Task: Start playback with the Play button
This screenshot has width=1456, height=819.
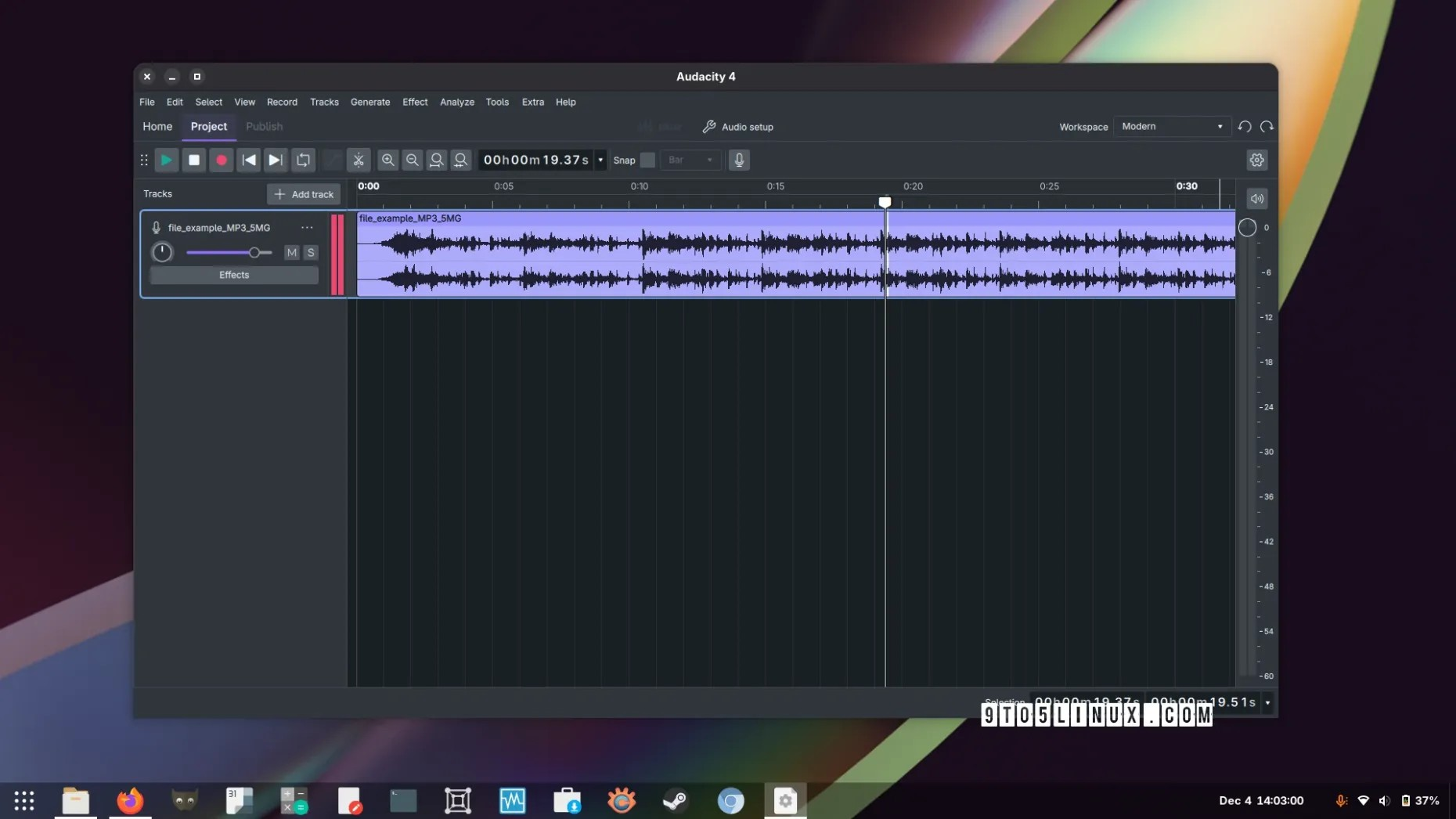Action: click(x=166, y=160)
